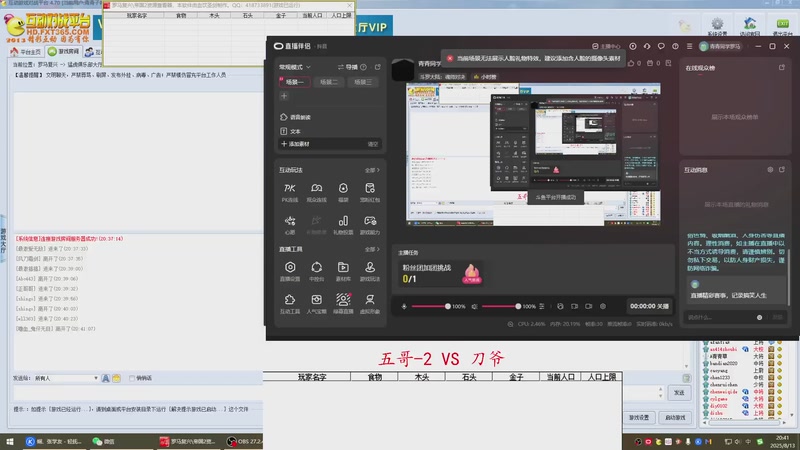The width and height of the screenshot is (800, 450).
Task: Switch to 场景二 scene tab
Action: click(329, 82)
